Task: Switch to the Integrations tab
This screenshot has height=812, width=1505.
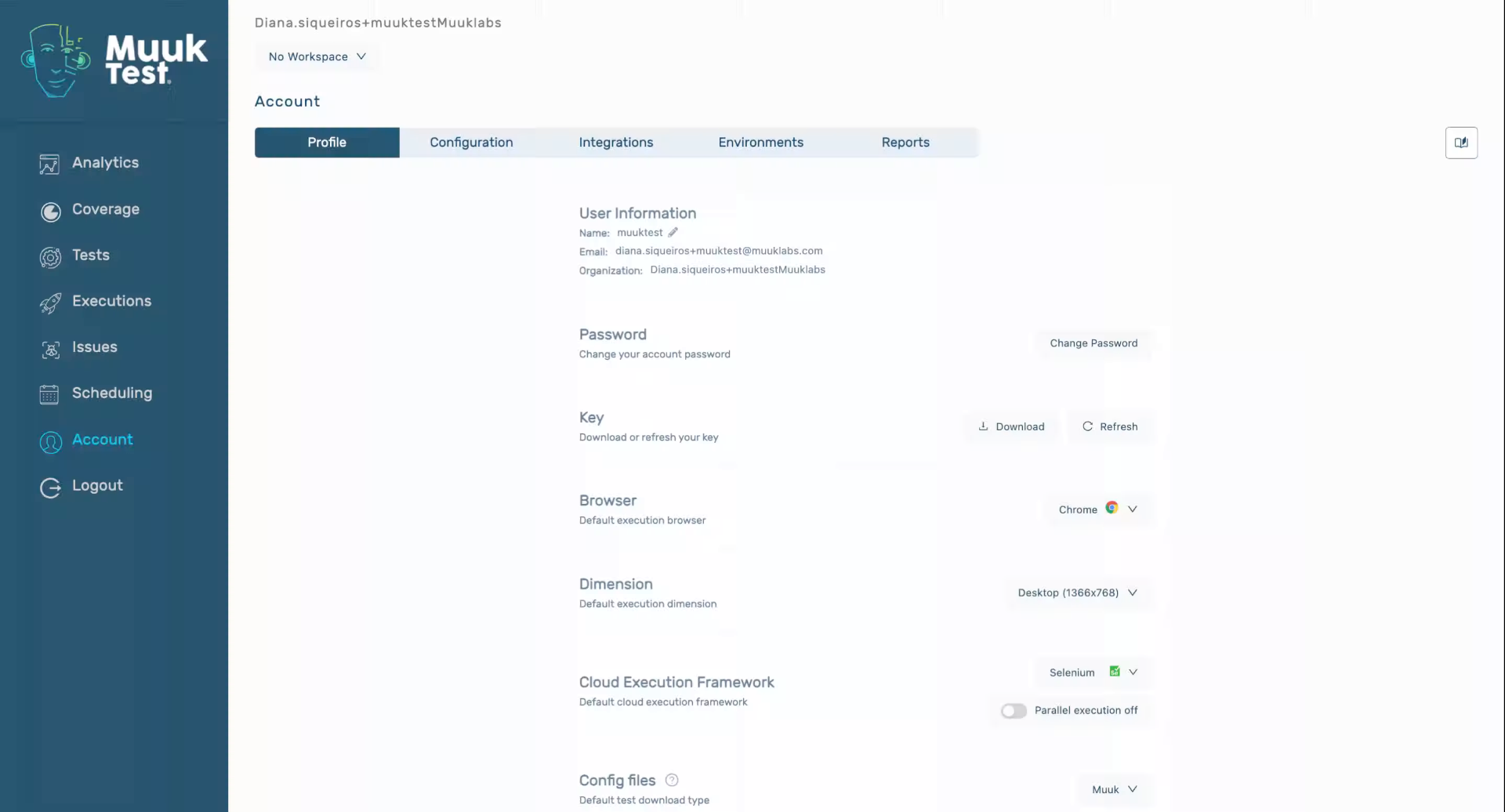Action: [616, 143]
